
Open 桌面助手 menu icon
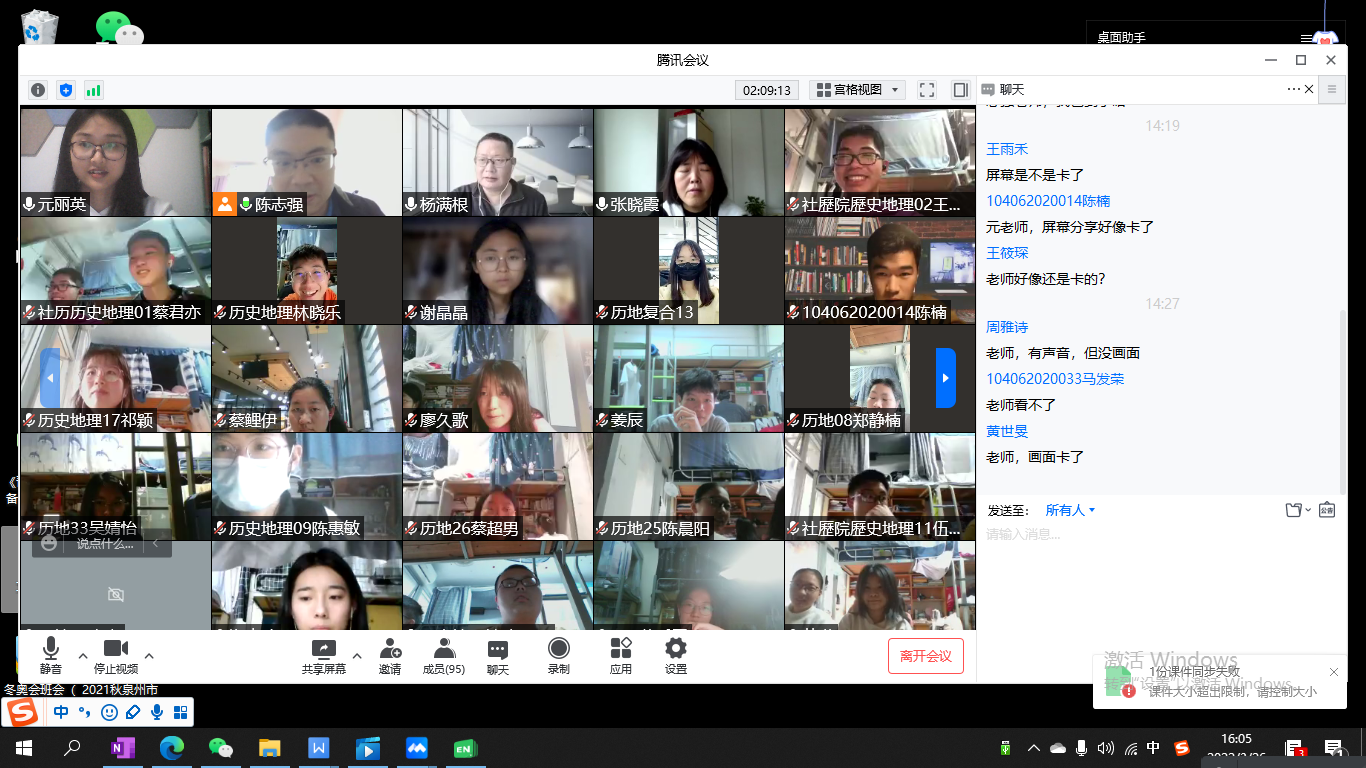point(1306,38)
